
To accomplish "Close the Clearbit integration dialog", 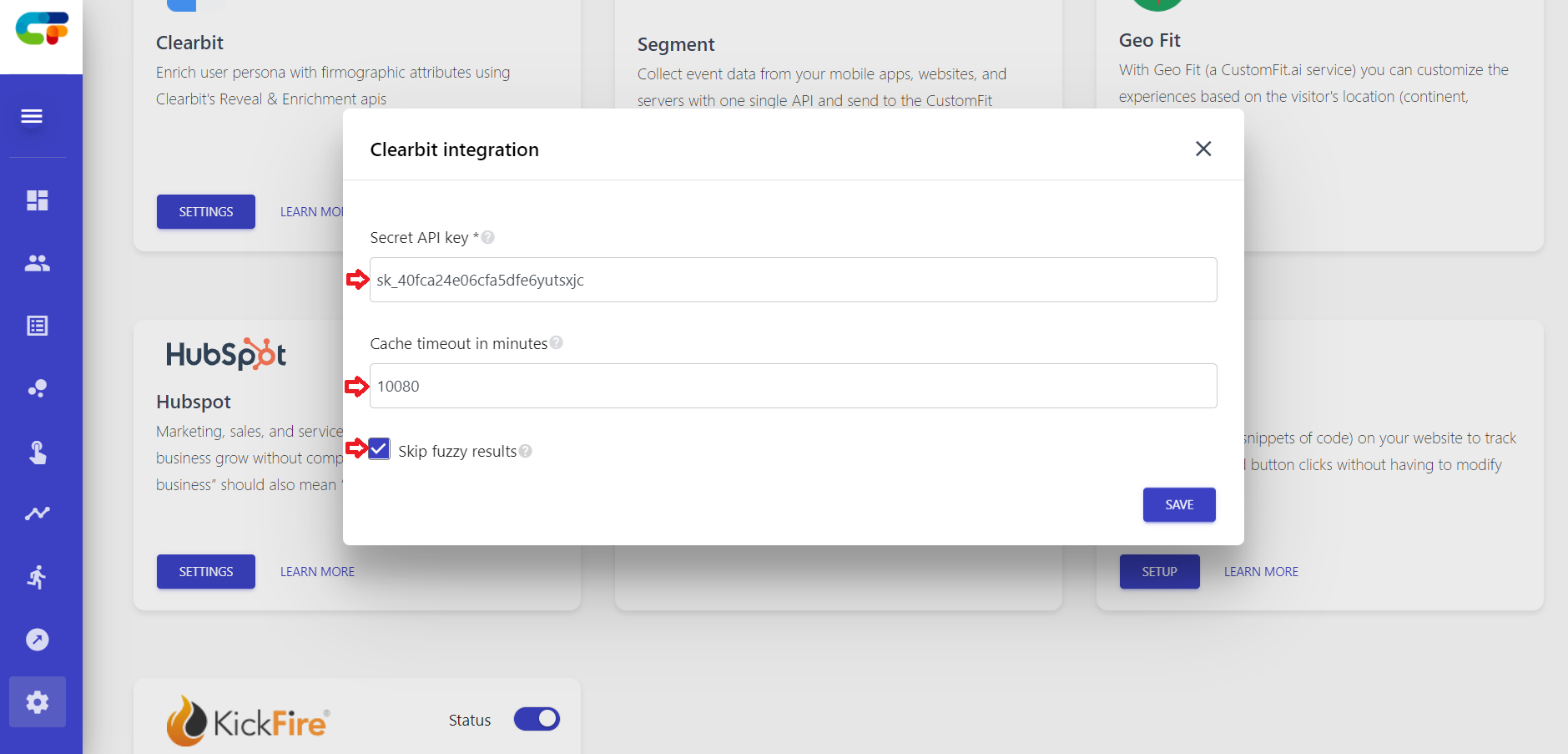I will pyautogui.click(x=1203, y=149).
